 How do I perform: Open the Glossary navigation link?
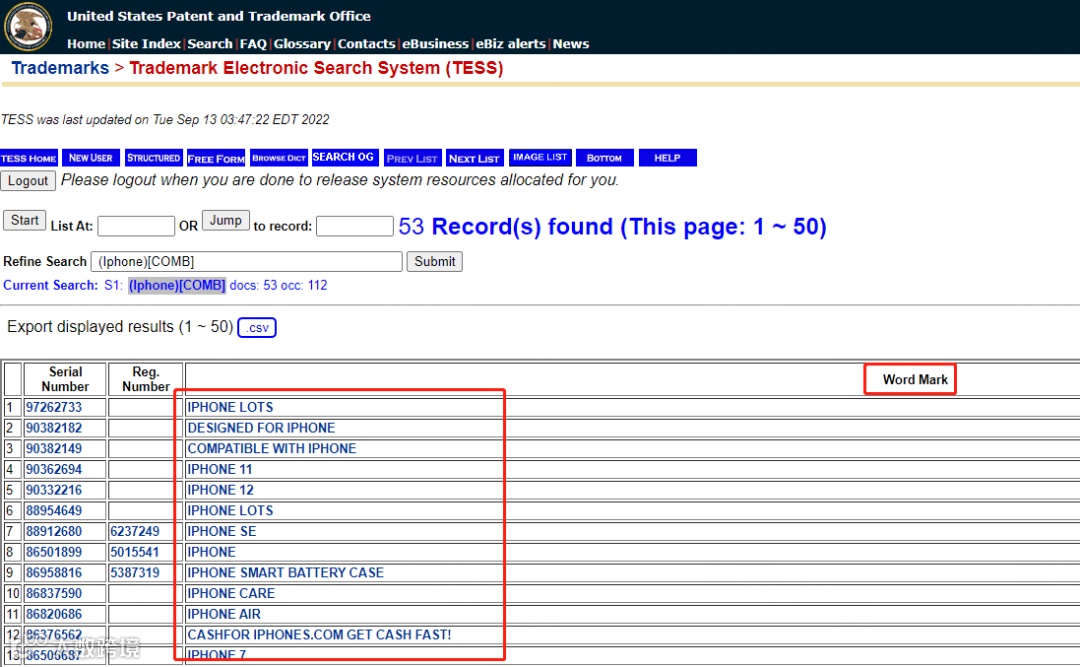tap(302, 43)
